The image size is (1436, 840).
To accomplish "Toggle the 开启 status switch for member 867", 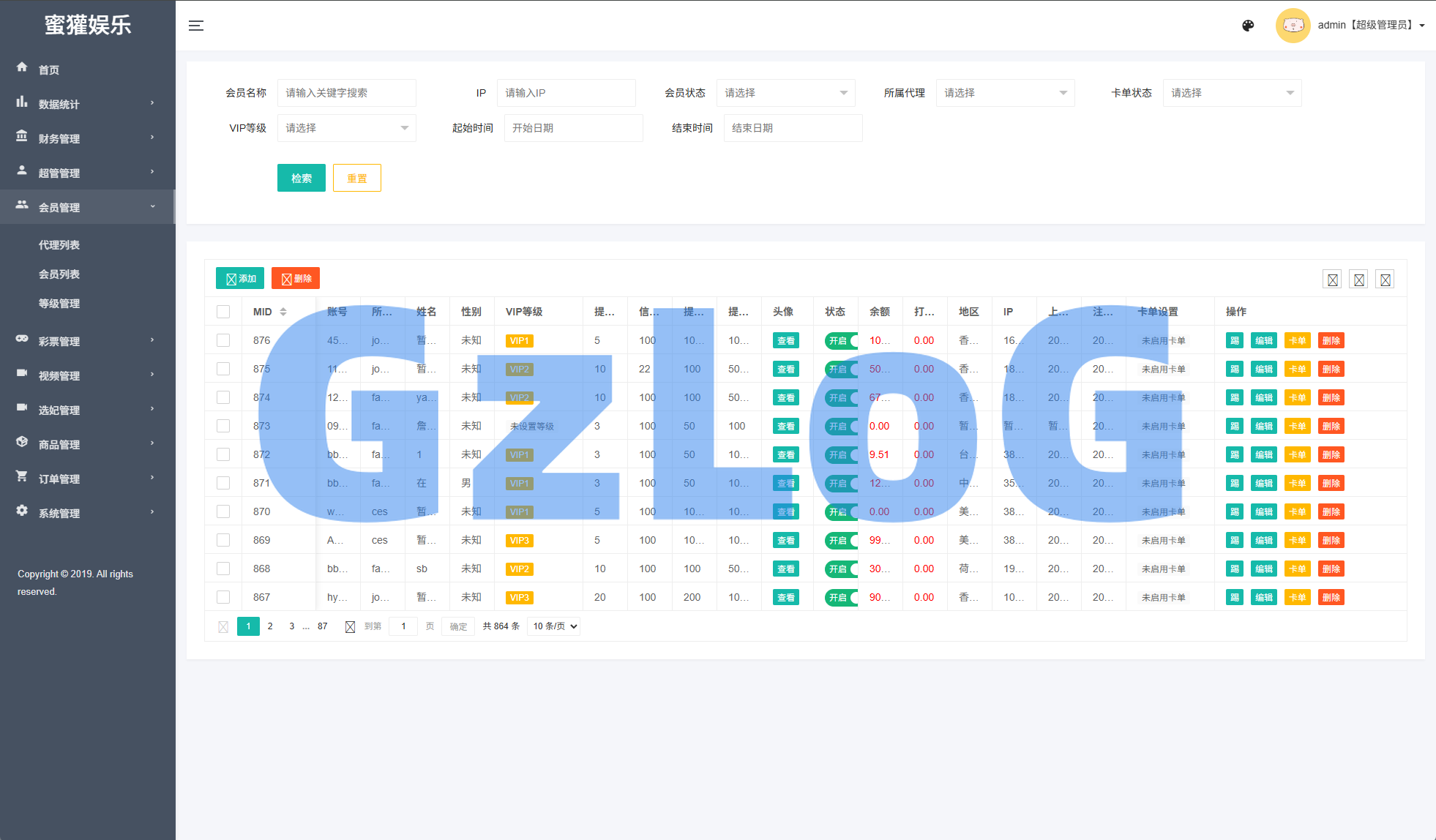I will (842, 598).
